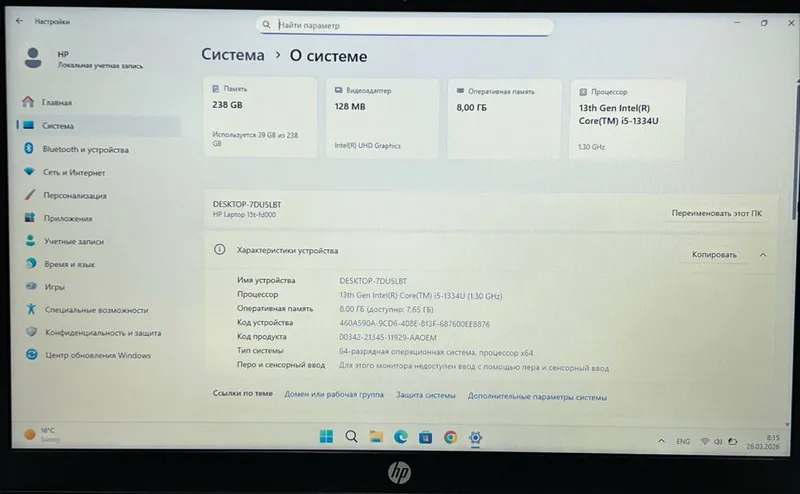Click the Wi-Fi diamond icon for Сеть
This screenshot has width=800, height=494.
[x=29, y=171]
